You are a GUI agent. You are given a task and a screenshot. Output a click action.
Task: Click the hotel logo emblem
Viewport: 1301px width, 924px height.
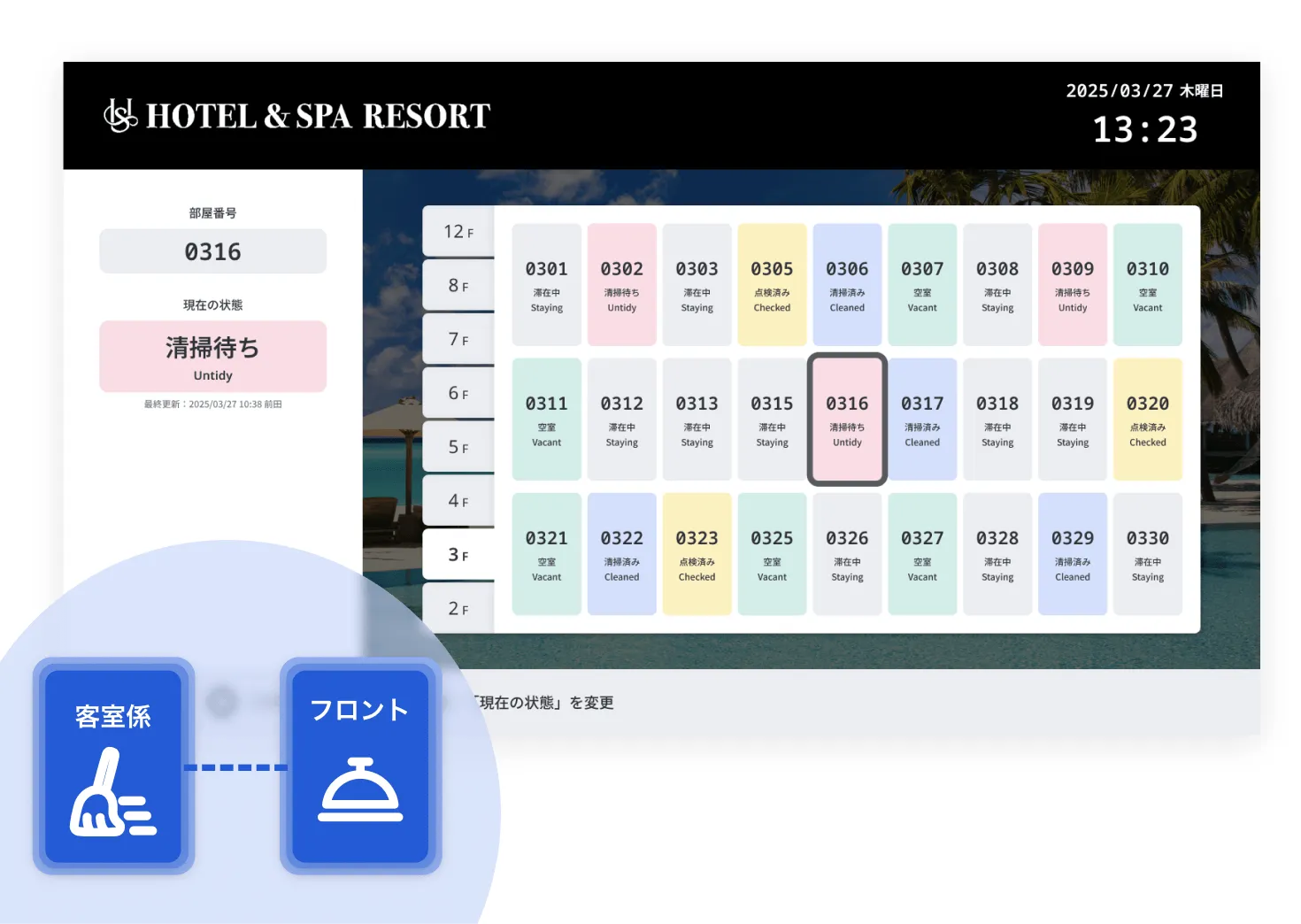point(120,115)
